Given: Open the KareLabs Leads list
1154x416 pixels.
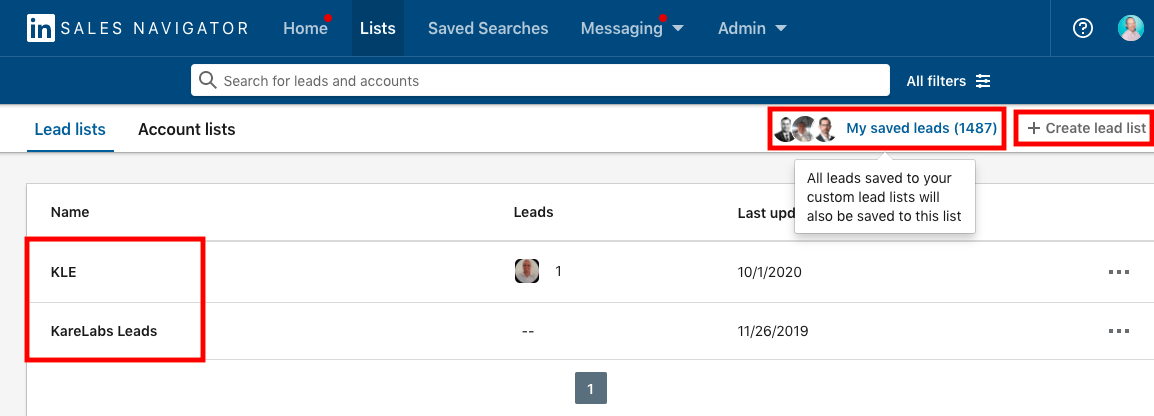Looking at the screenshot, I should [x=104, y=331].
